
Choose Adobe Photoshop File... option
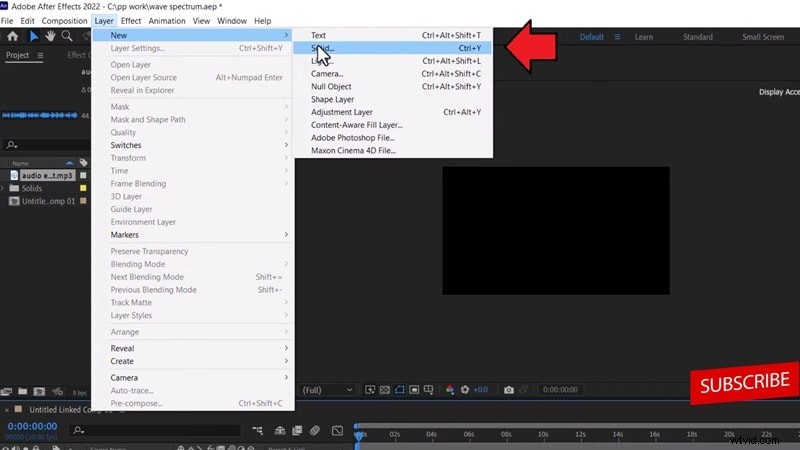tap(393, 137)
